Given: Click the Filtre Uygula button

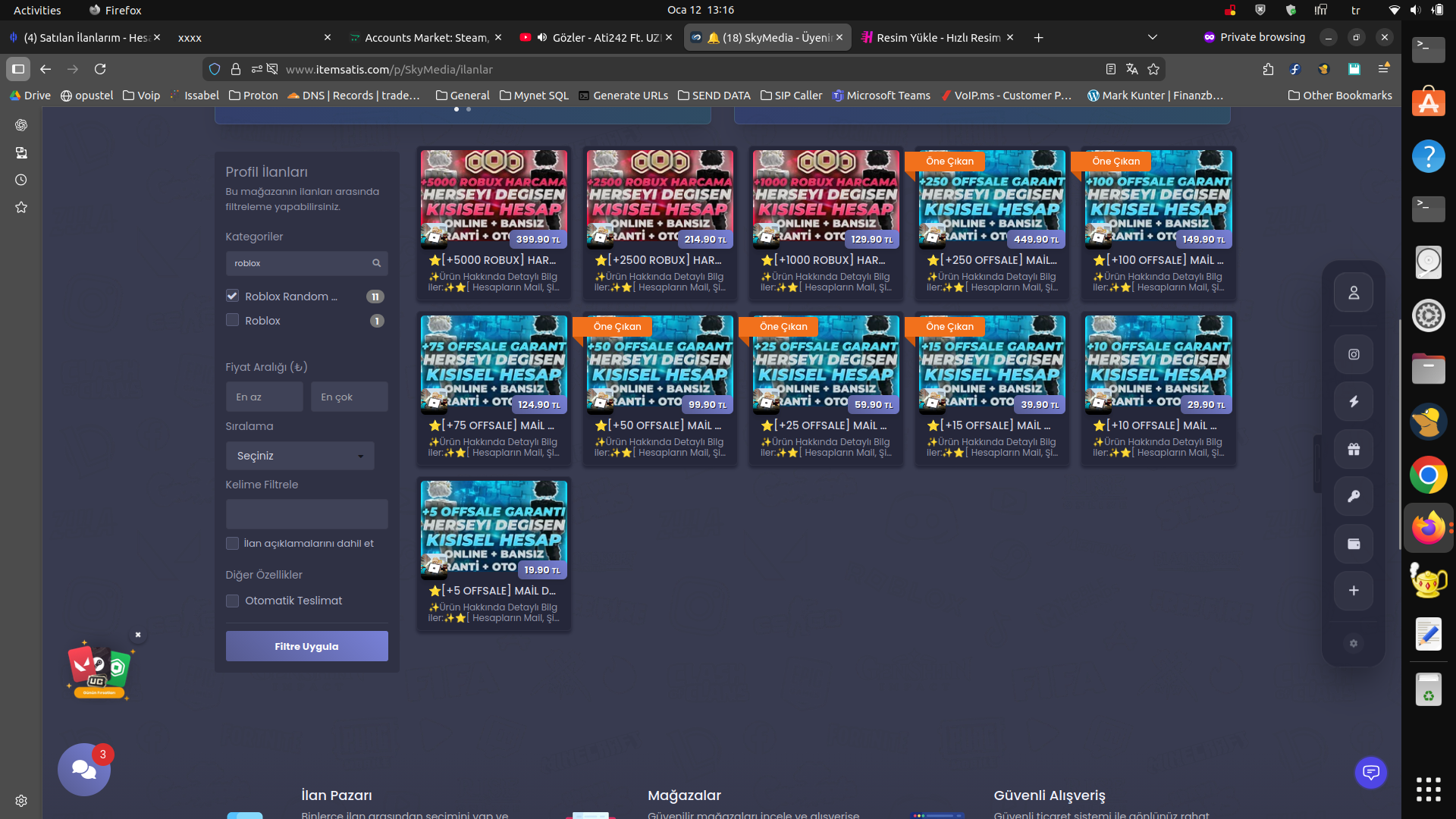Looking at the screenshot, I should [x=307, y=646].
